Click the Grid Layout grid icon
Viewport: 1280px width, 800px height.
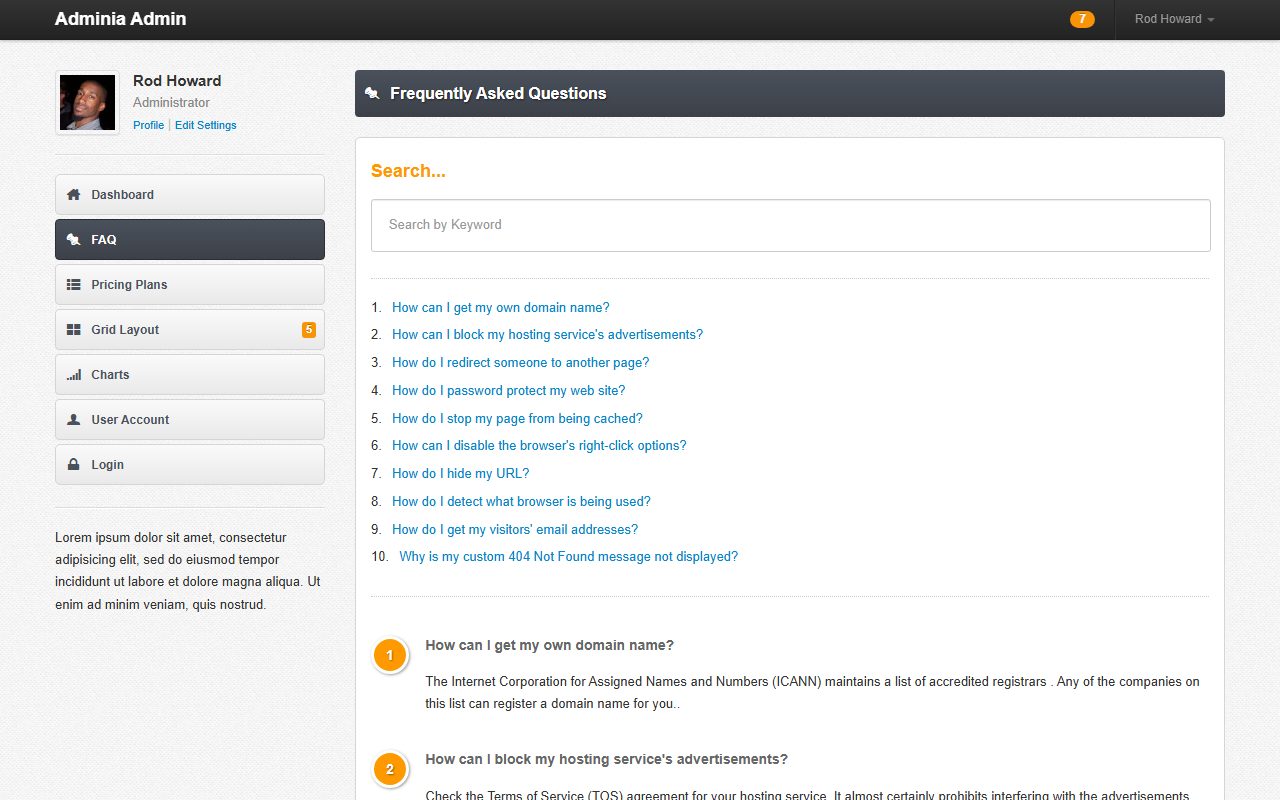73,330
